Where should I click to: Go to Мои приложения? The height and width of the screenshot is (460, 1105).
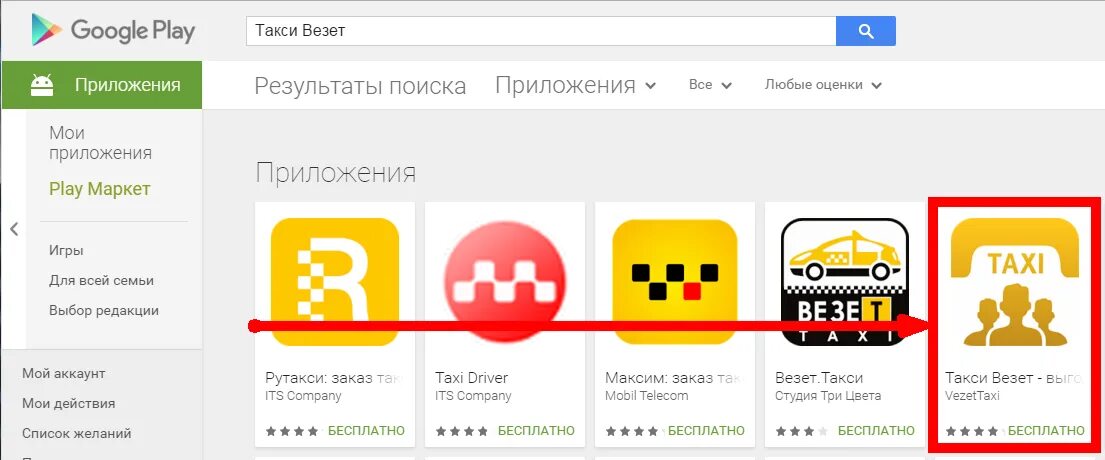101,143
